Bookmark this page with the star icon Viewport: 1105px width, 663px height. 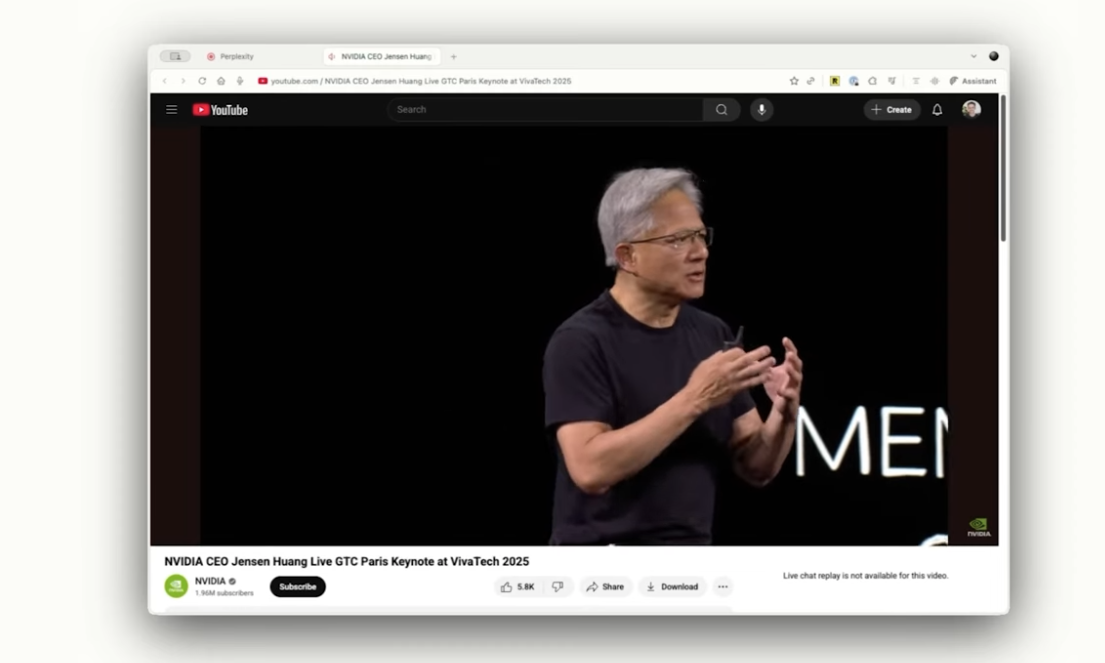click(x=794, y=81)
